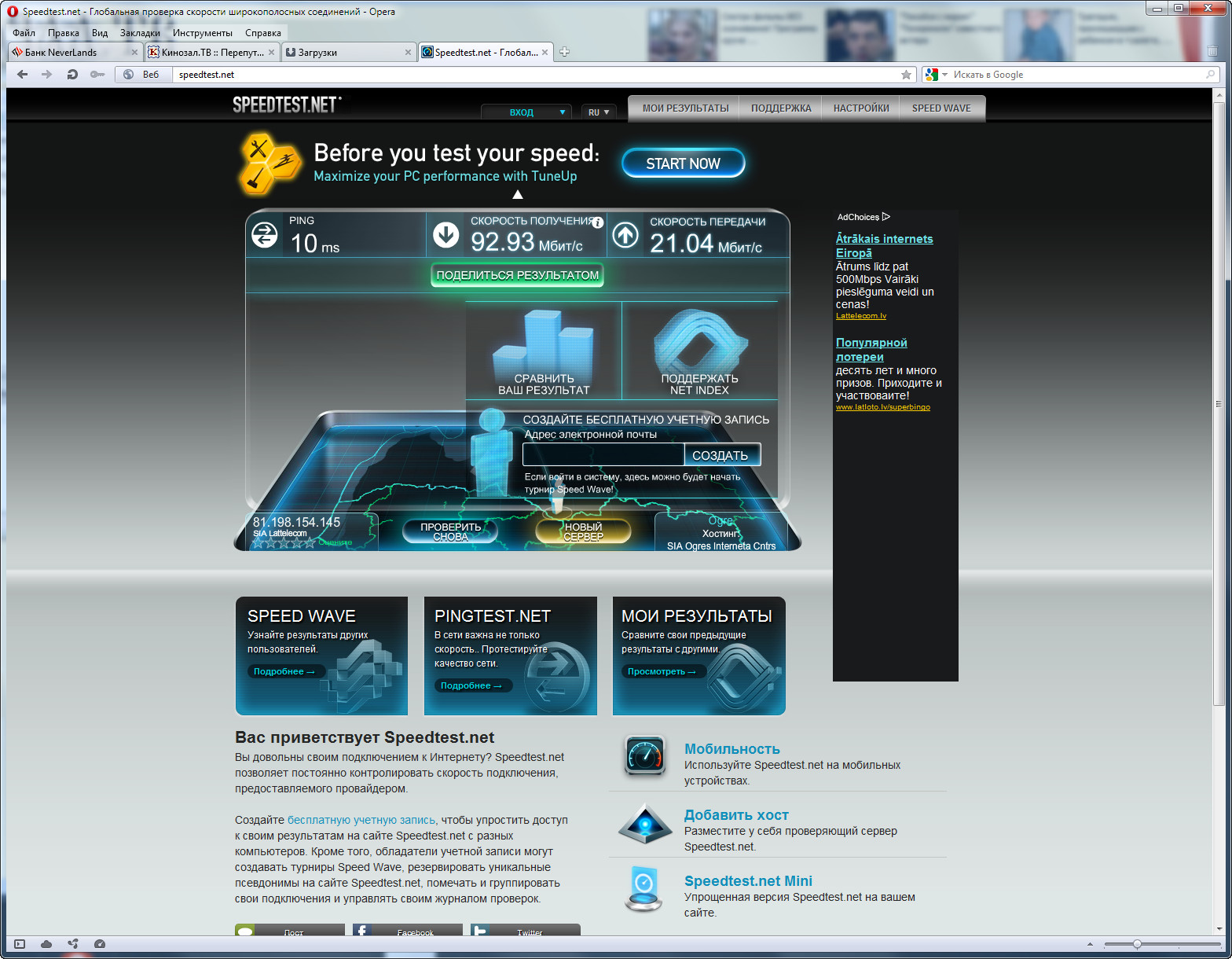Open the бесплатную учетную запись link
This screenshot has width=1232, height=959.
point(361,820)
